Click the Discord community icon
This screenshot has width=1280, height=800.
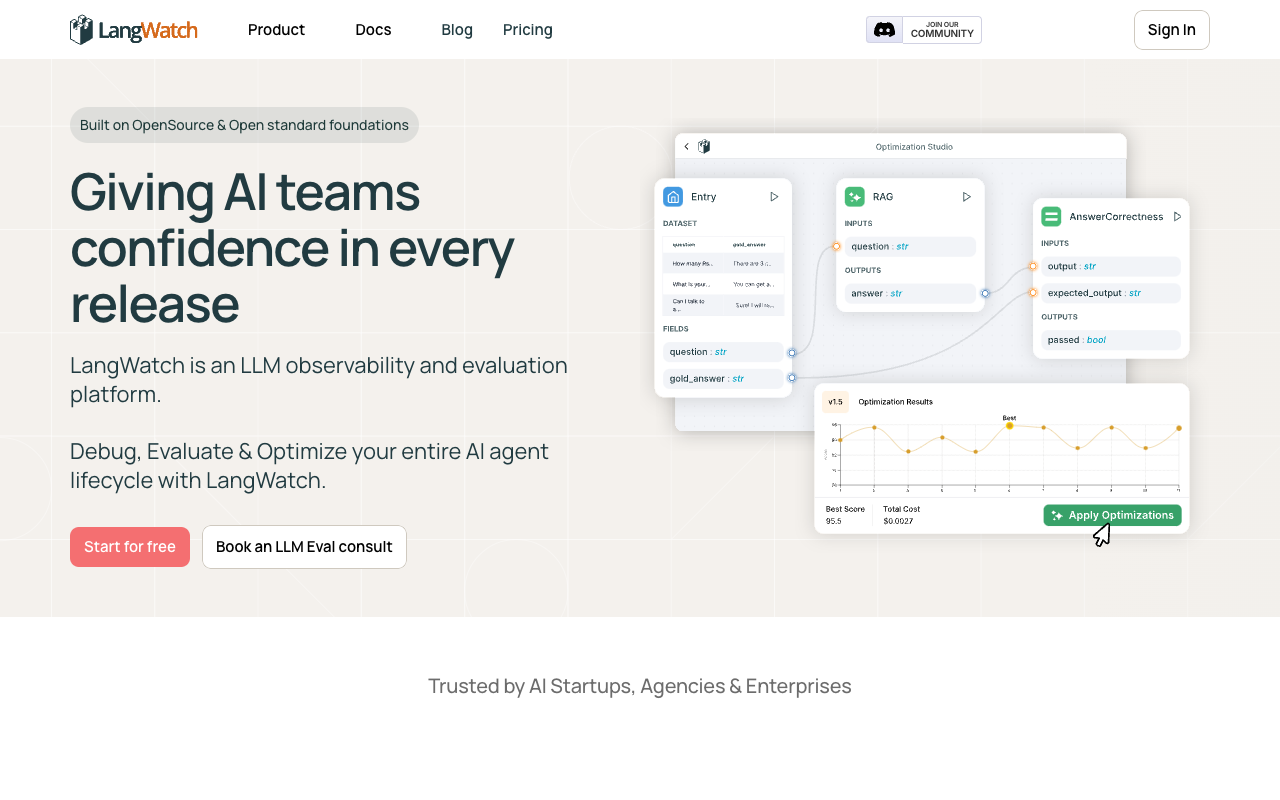tap(884, 30)
